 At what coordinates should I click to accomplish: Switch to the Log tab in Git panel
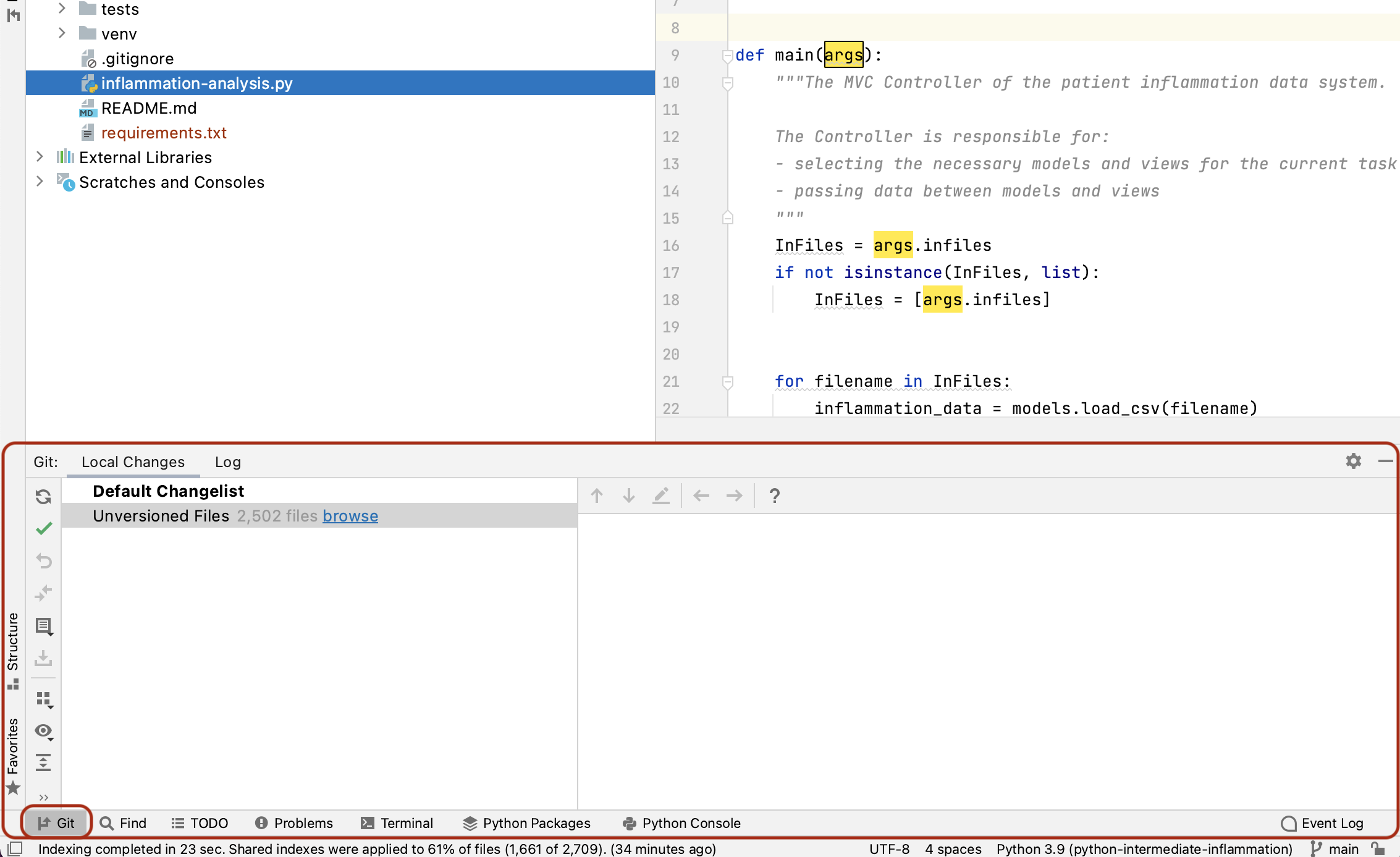[x=227, y=461]
